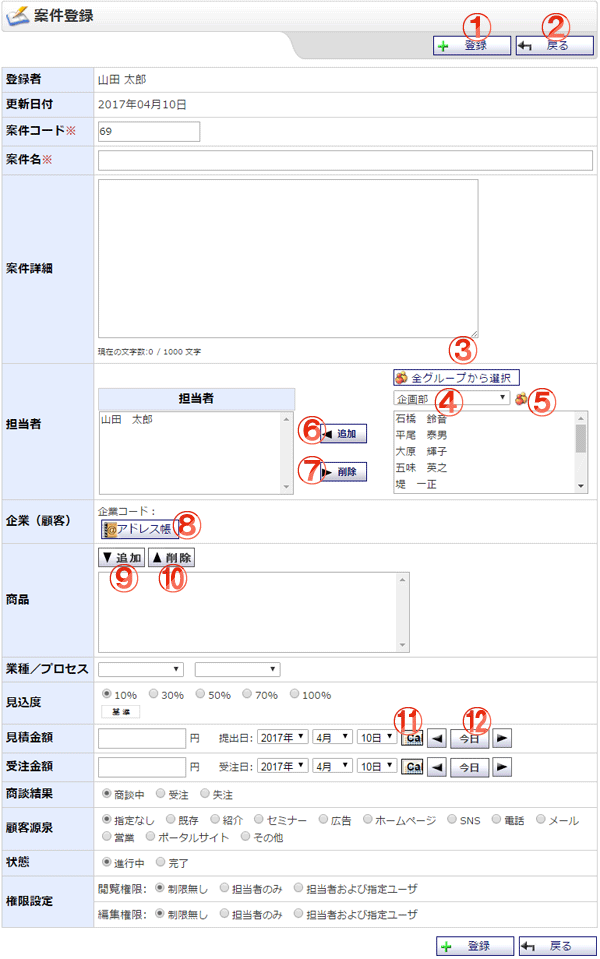This screenshot has width=600, height=959.
Task: Click the 追加 button for 担当者
Action: 343,434
